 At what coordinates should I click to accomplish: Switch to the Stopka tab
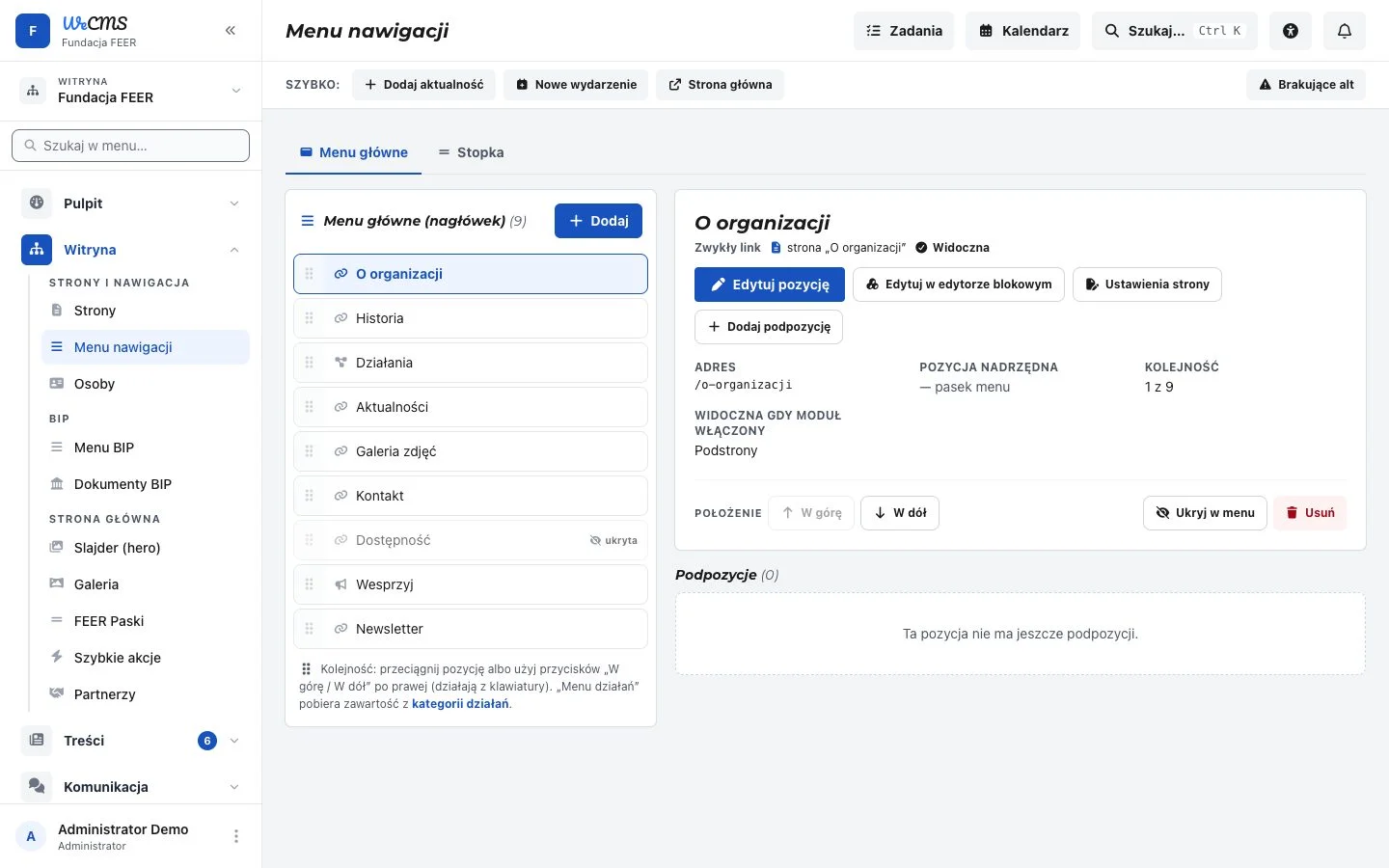[x=471, y=152]
